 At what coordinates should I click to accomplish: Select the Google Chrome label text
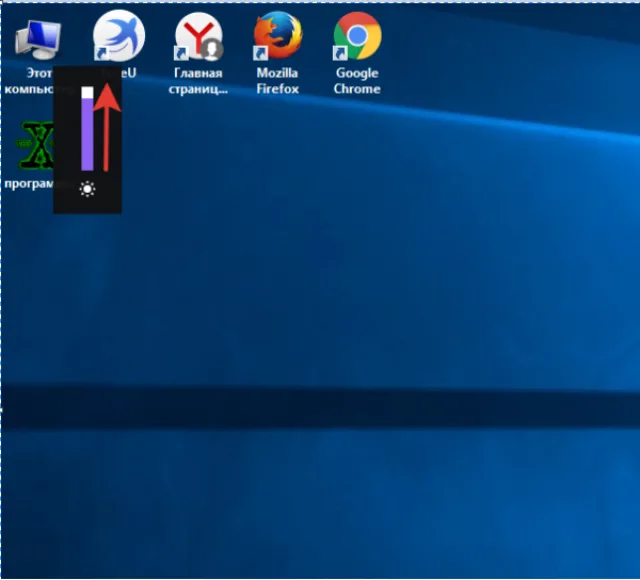click(x=357, y=81)
